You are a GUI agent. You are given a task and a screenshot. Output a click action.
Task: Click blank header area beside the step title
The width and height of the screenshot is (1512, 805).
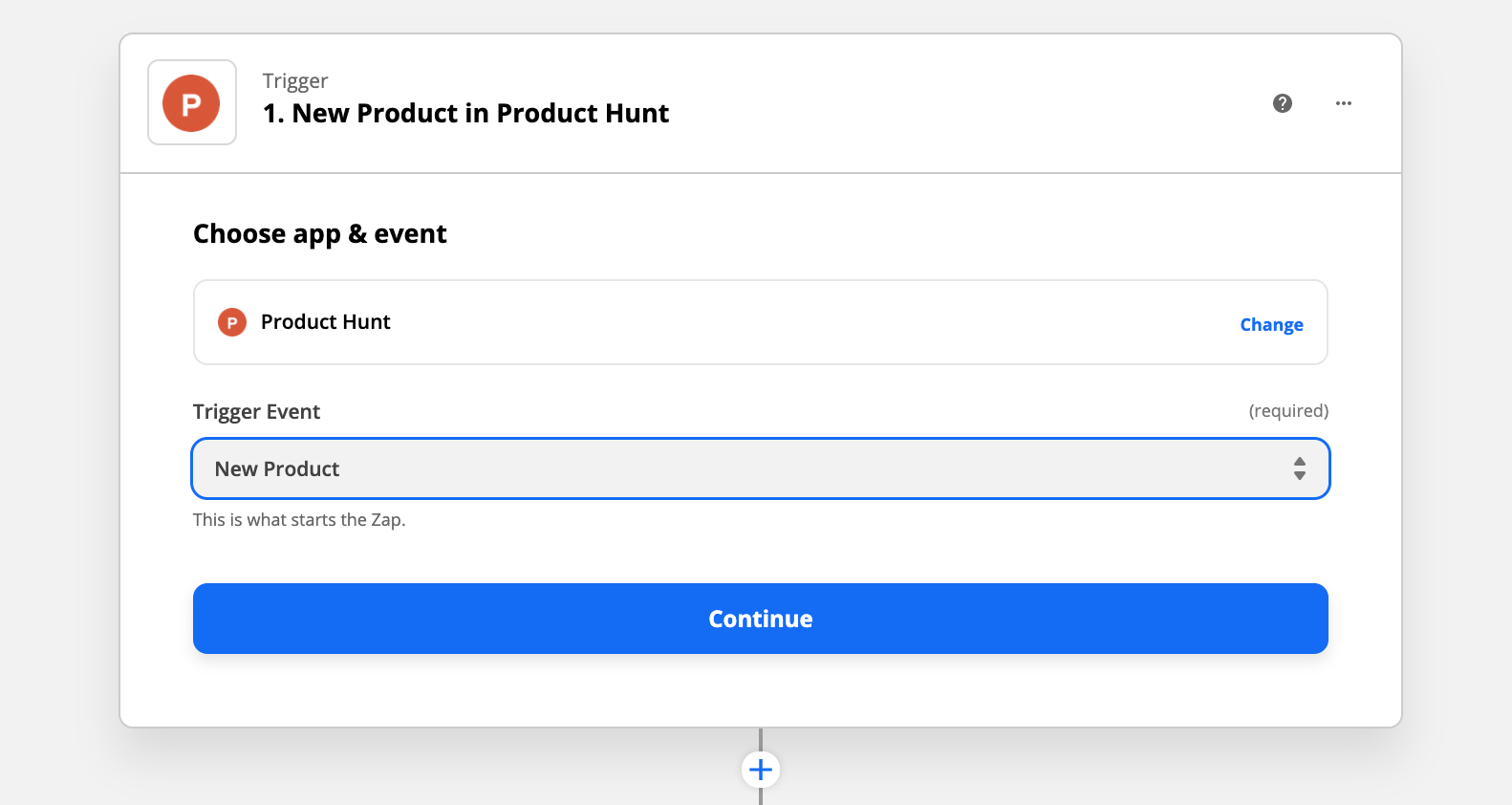tap(956, 103)
